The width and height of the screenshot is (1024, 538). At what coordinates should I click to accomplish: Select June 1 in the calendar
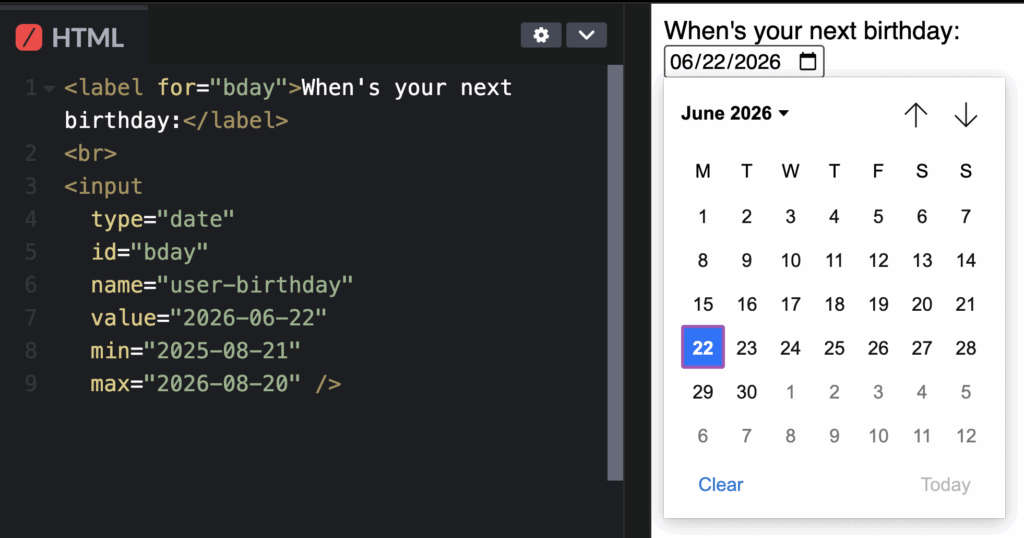point(703,216)
